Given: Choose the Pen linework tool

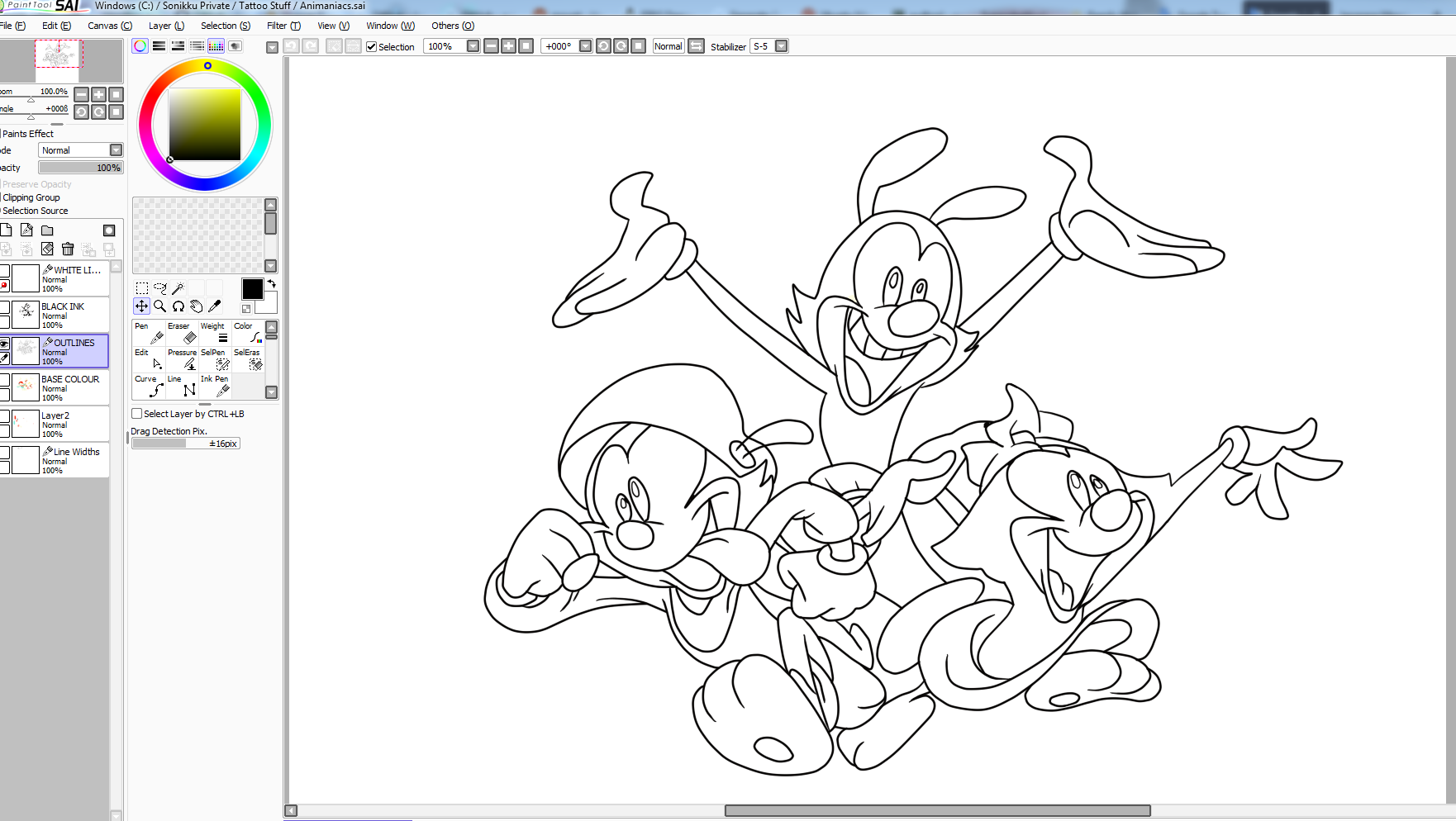Looking at the screenshot, I should 149,333.
